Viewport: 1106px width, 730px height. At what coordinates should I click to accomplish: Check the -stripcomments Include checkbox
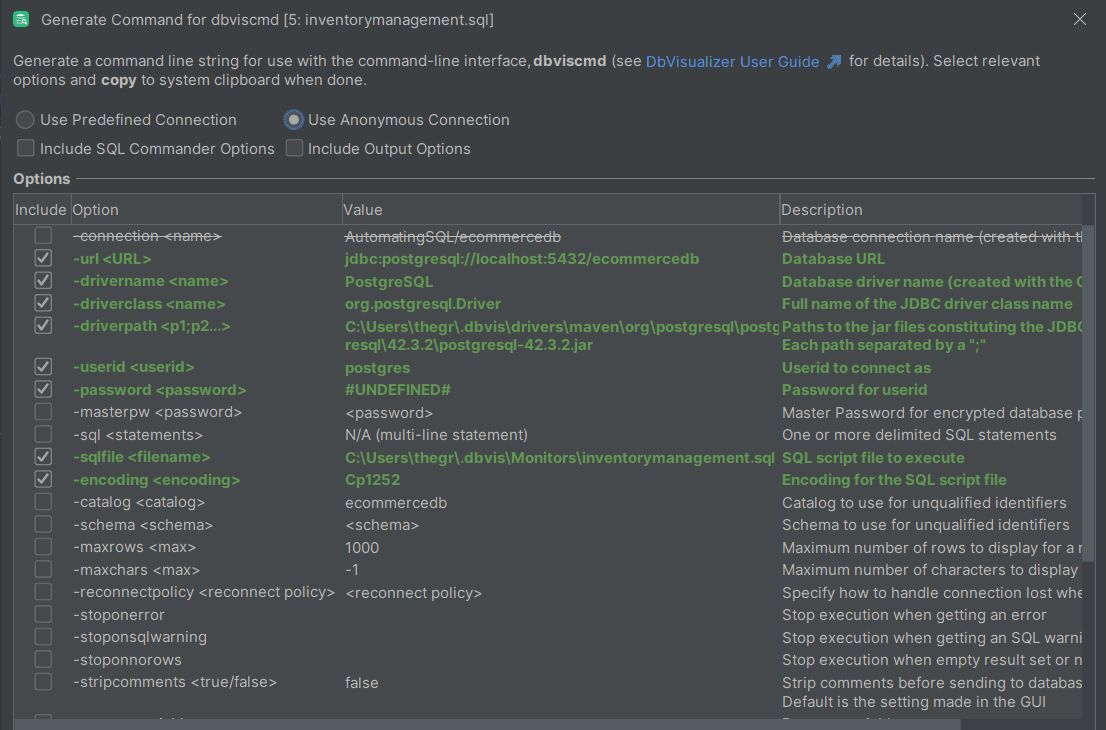pyautogui.click(x=43, y=681)
